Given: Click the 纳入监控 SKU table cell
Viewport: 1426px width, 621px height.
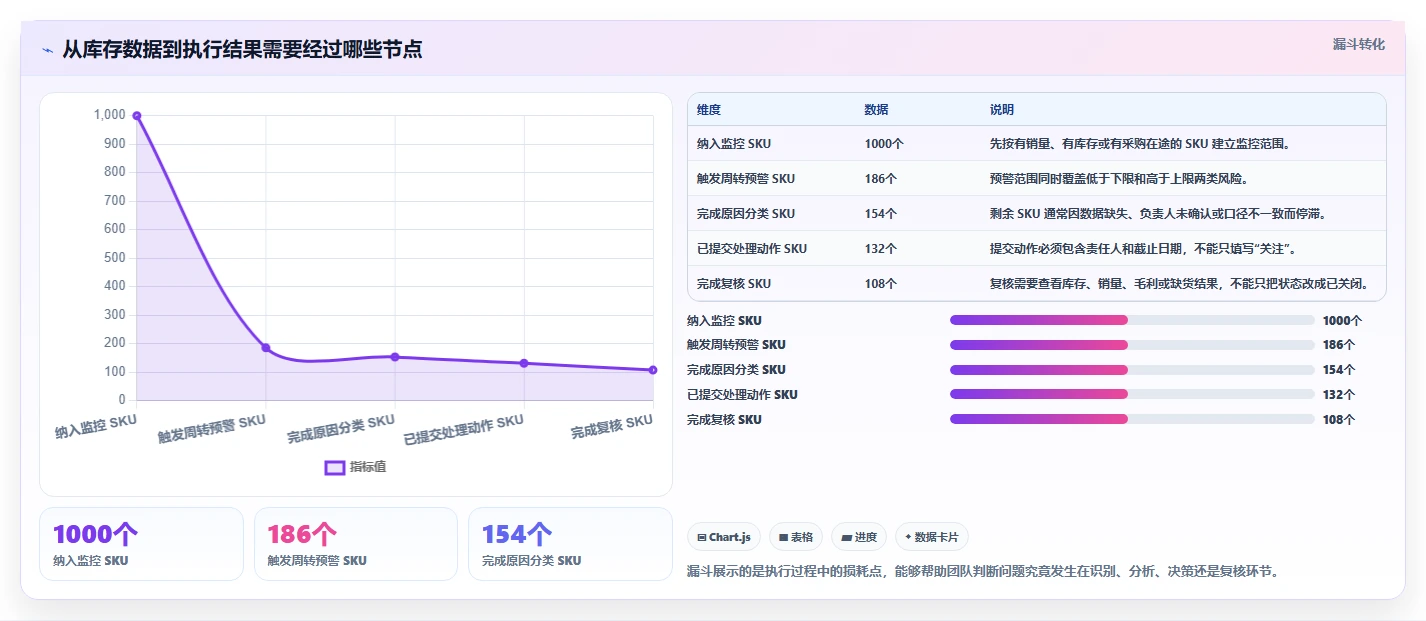Looking at the screenshot, I should pos(734,144).
